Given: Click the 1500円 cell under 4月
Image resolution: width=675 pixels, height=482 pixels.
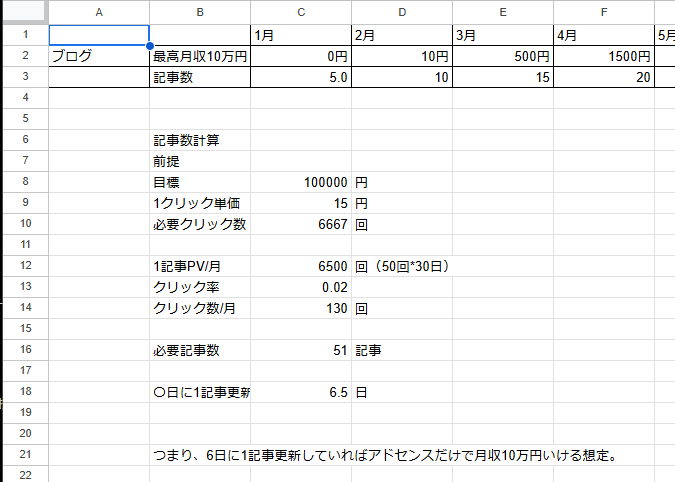Looking at the screenshot, I should point(604,56).
